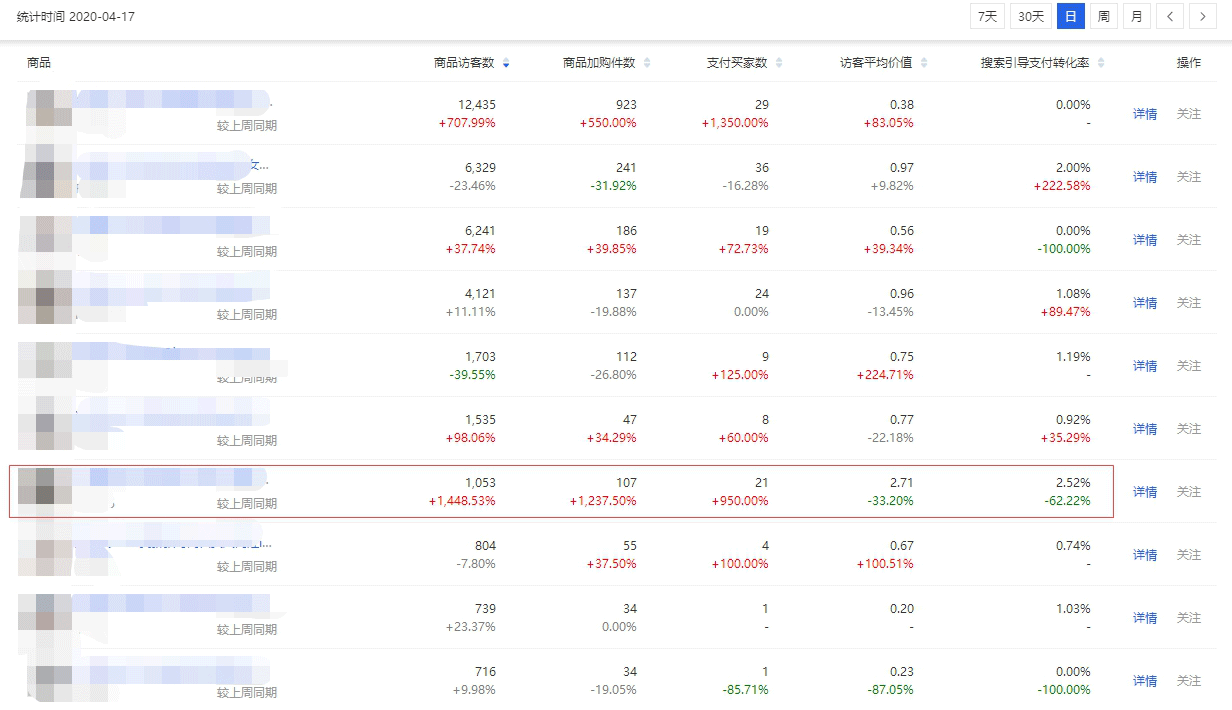Sort by 支付买家数 column sort icon
Viewport: 1232px width, 710px height.
tap(779, 63)
